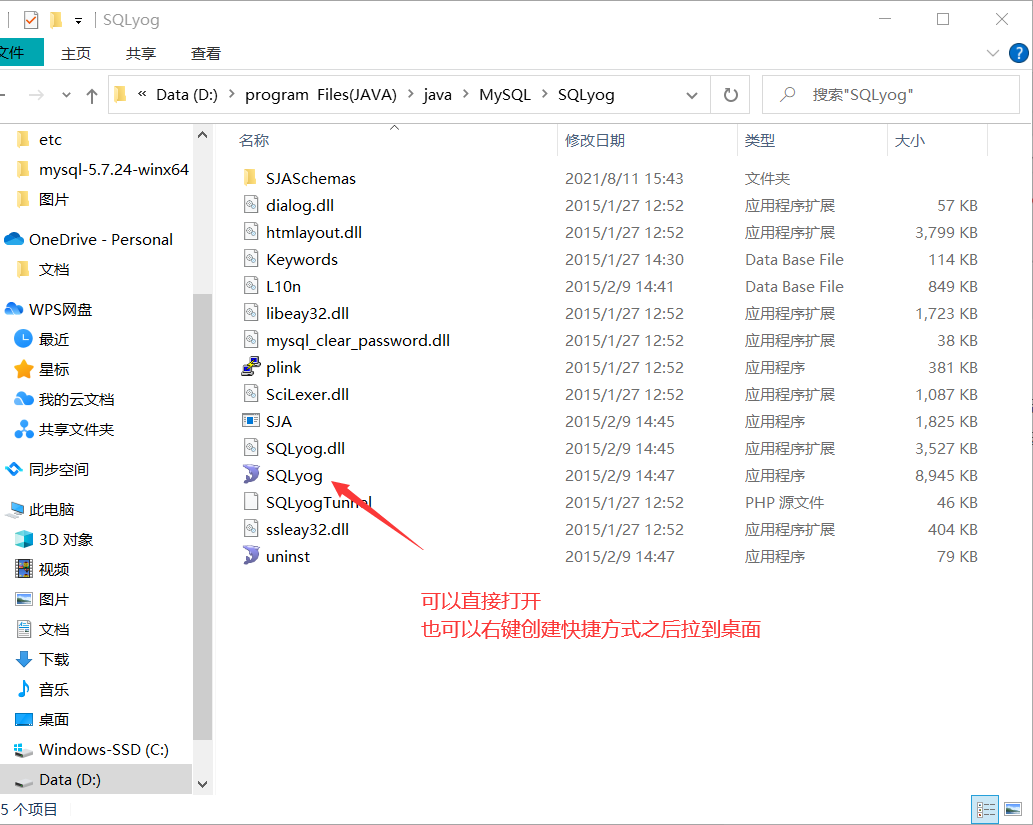Viewport: 1033px width, 825px height.
Task: Open 3D 对象 in sidebar
Action: tap(66, 540)
